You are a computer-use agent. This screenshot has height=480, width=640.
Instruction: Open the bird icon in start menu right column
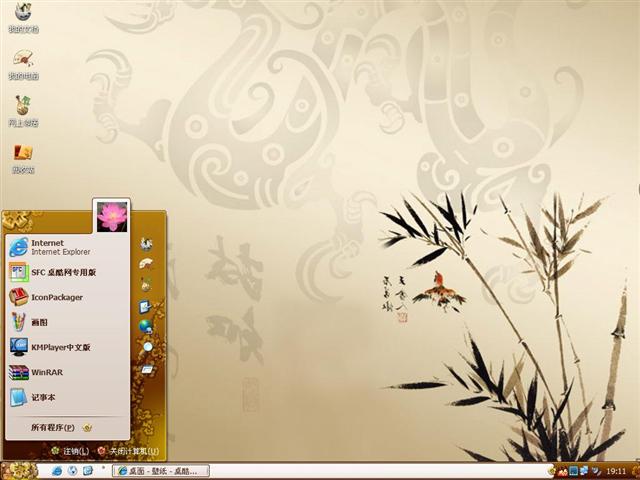146,244
